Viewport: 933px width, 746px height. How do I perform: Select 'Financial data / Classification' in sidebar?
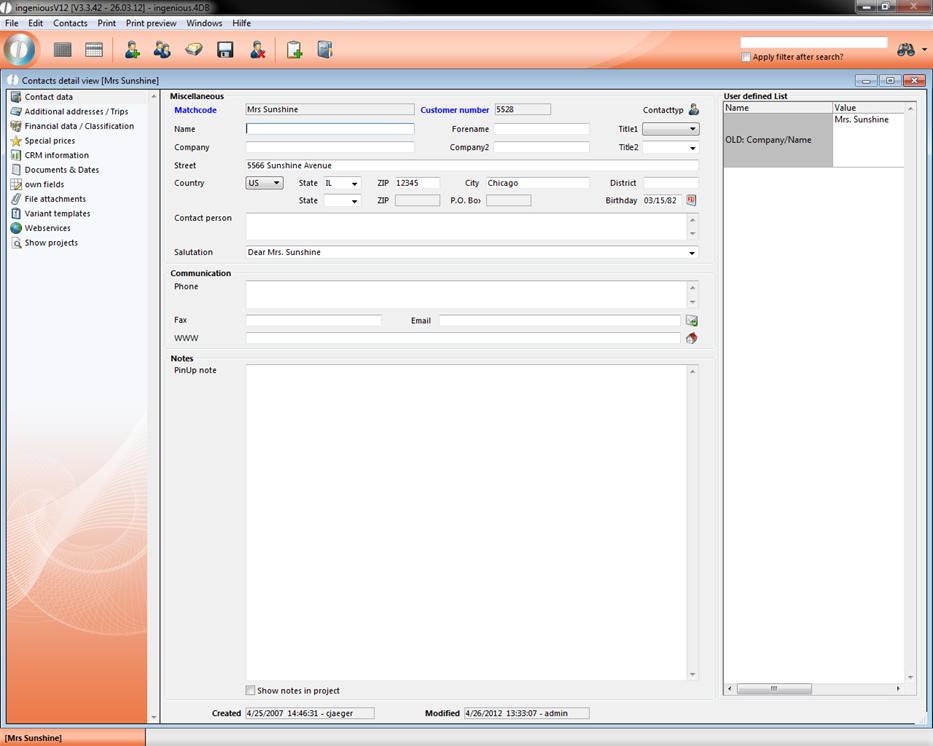pyautogui.click(x=79, y=126)
